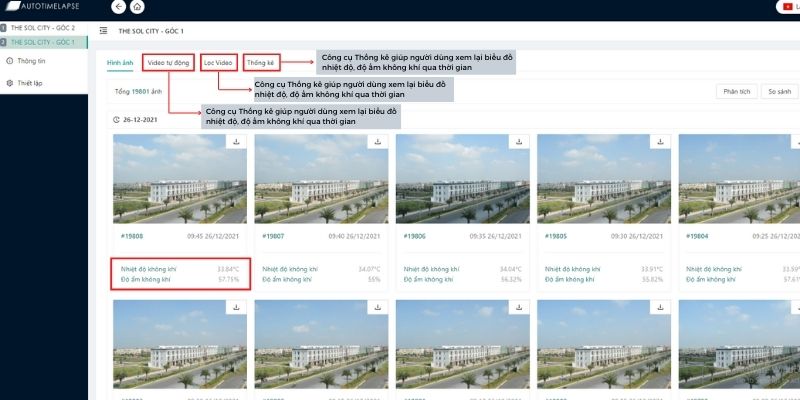Switch to the Video tự động tab
Screen dimensions: 800x400
pyautogui.click(x=168, y=63)
